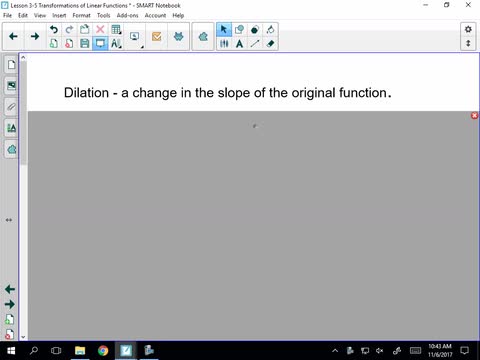Open the Insert Table tool
Screen dimensions: 480x360
pos(116,29)
